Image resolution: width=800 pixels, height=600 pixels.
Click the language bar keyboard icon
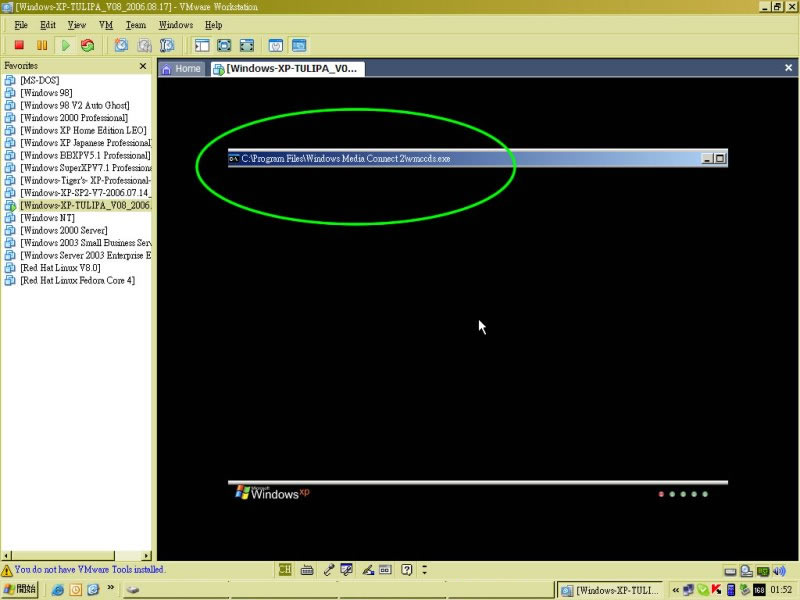[307, 570]
